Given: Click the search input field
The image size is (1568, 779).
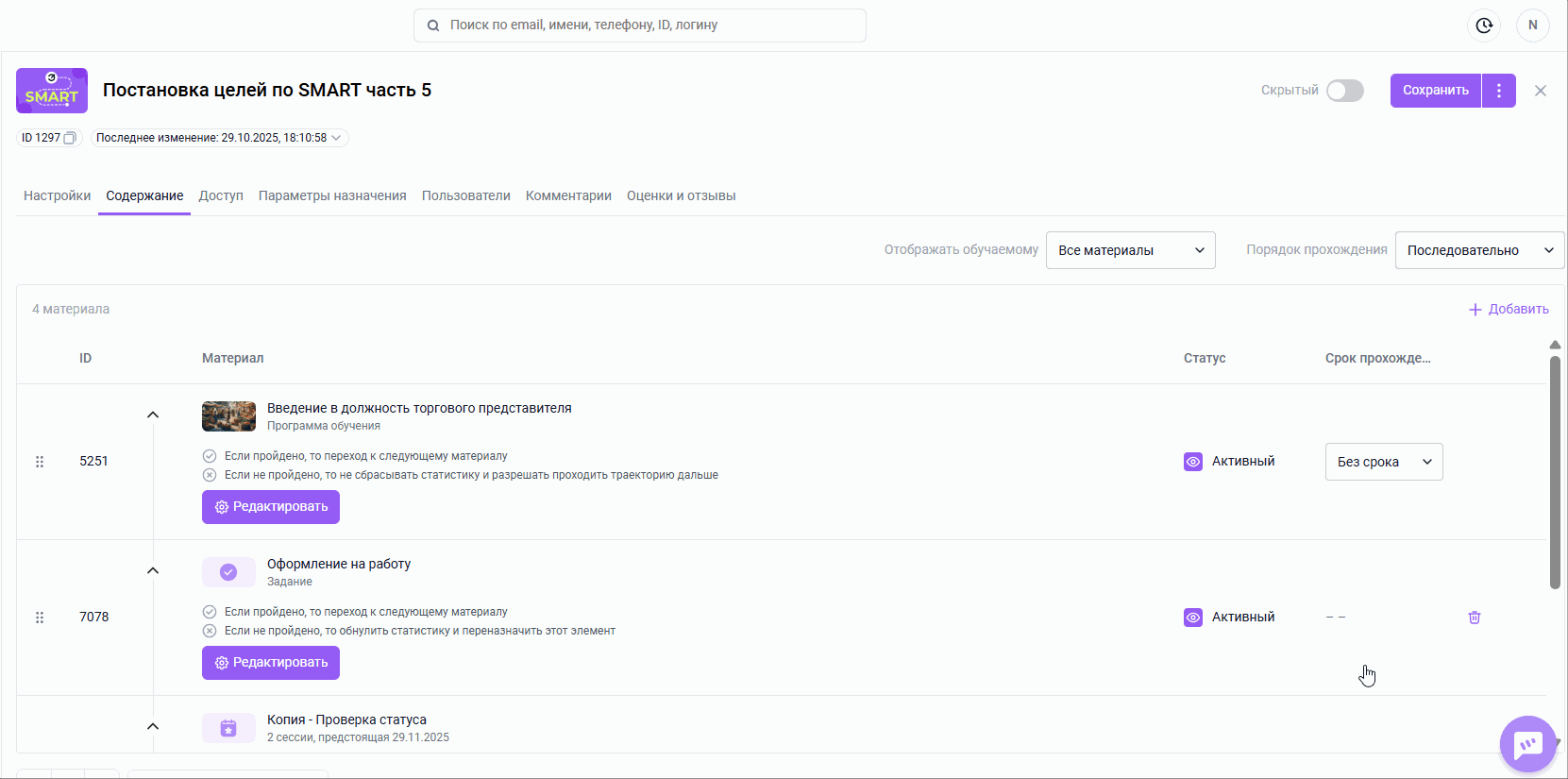Looking at the screenshot, I should (640, 25).
